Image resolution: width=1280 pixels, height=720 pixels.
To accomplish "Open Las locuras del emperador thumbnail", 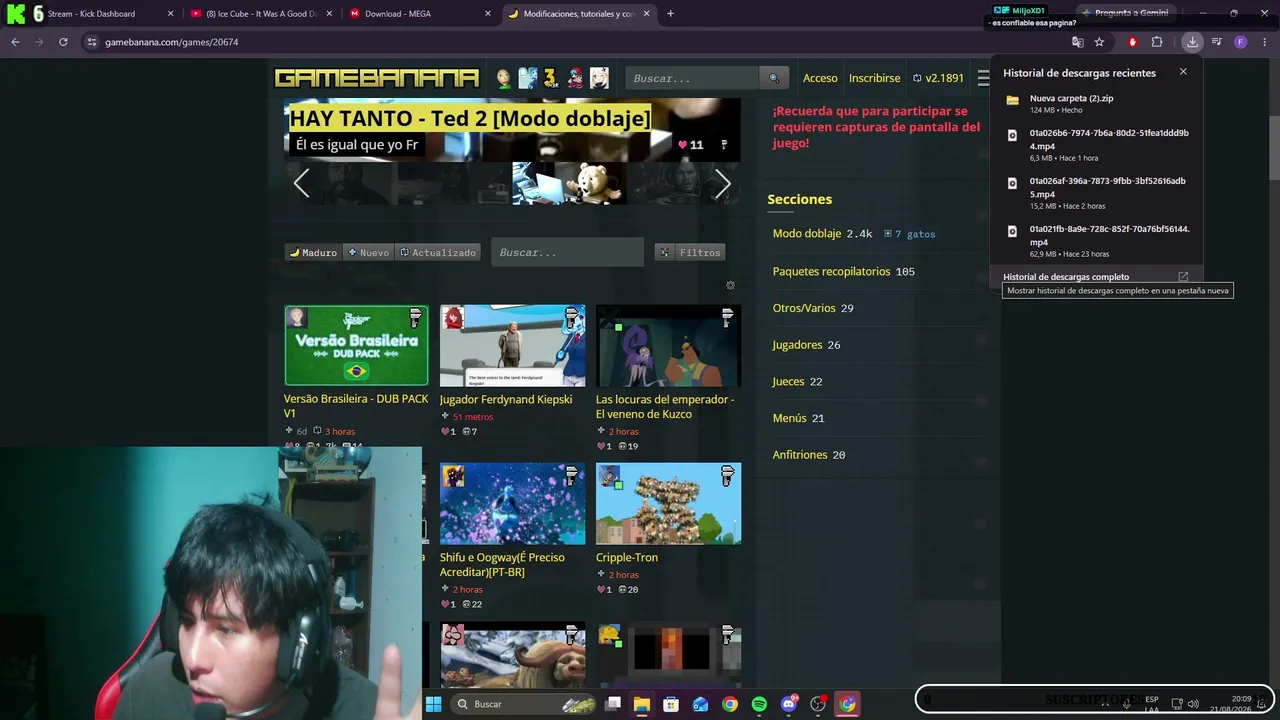I will [668, 346].
